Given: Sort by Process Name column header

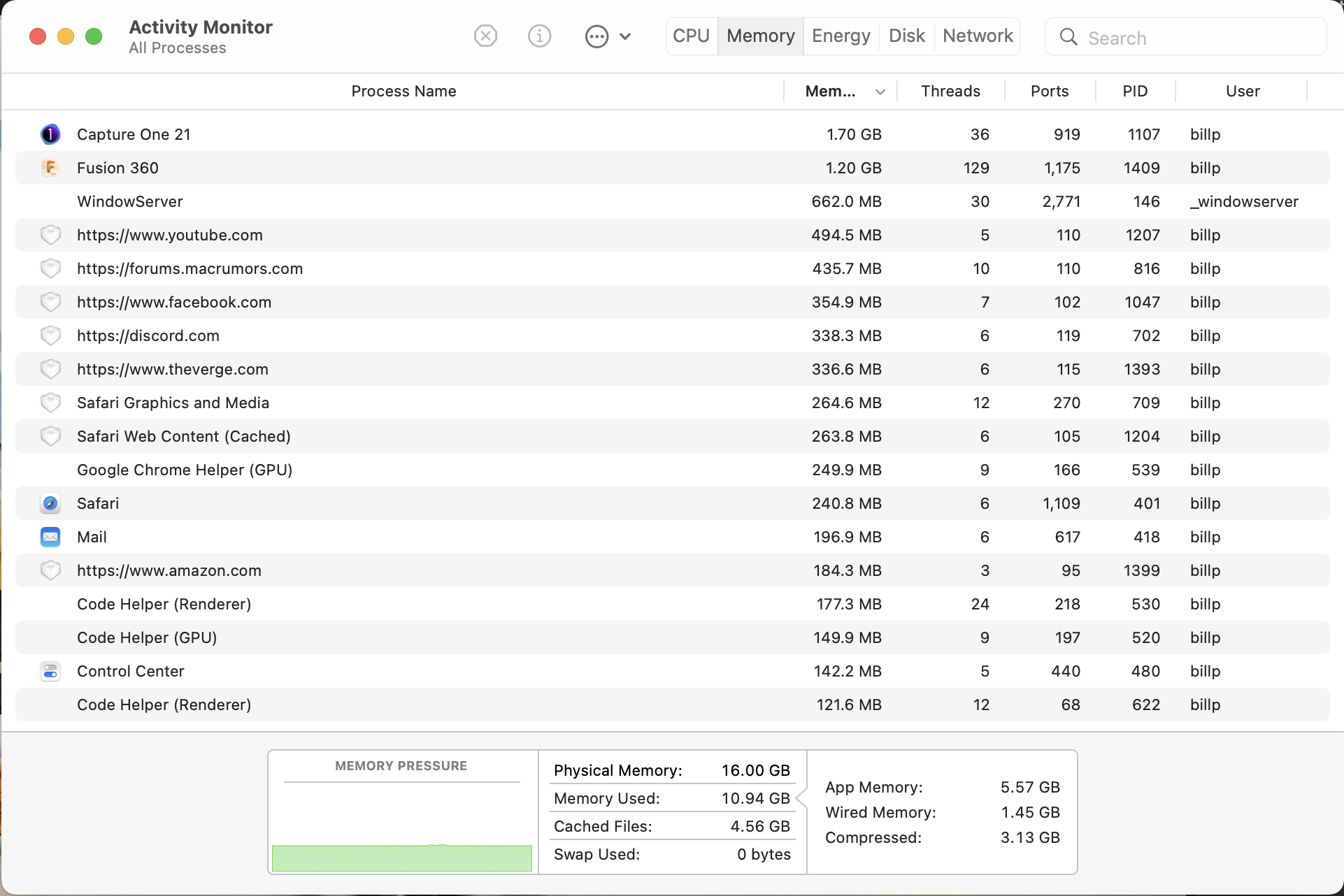Looking at the screenshot, I should [x=403, y=91].
